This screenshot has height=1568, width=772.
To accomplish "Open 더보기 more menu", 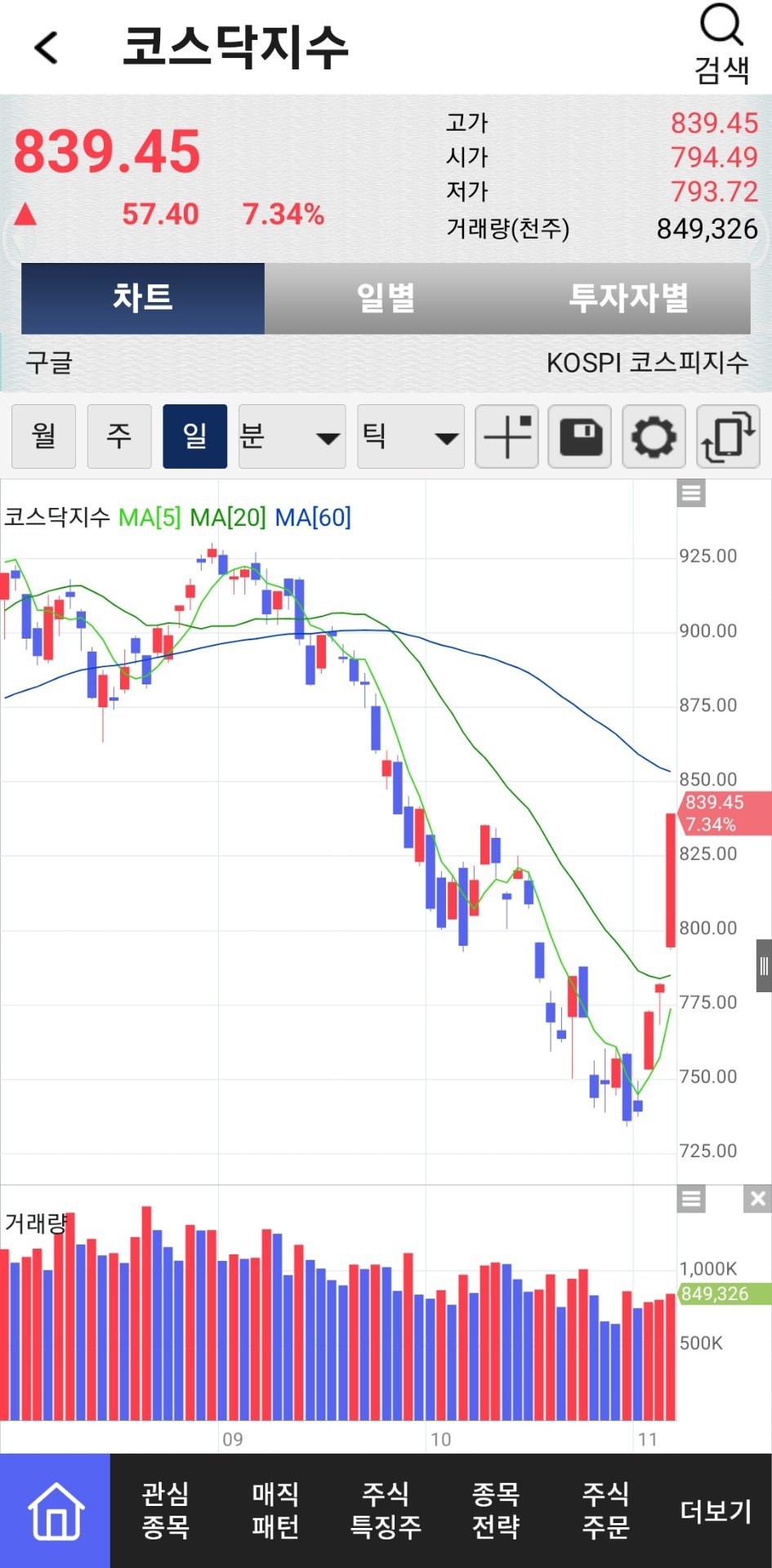I will pyautogui.click(x=716, y=1511).
